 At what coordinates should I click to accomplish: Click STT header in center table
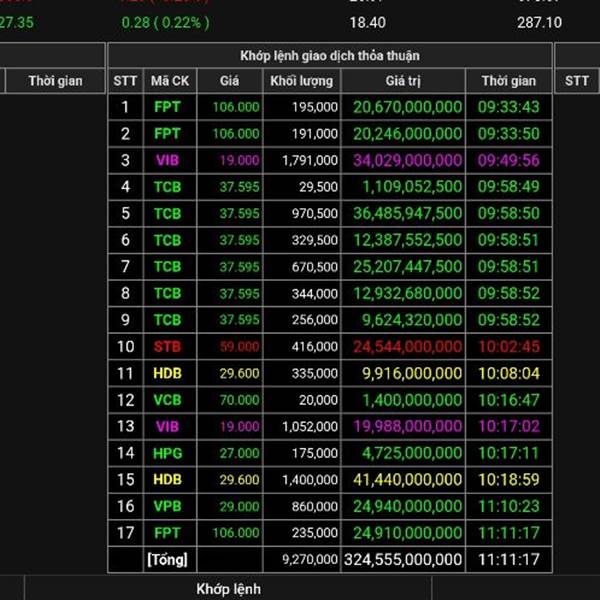pos(126,81)
